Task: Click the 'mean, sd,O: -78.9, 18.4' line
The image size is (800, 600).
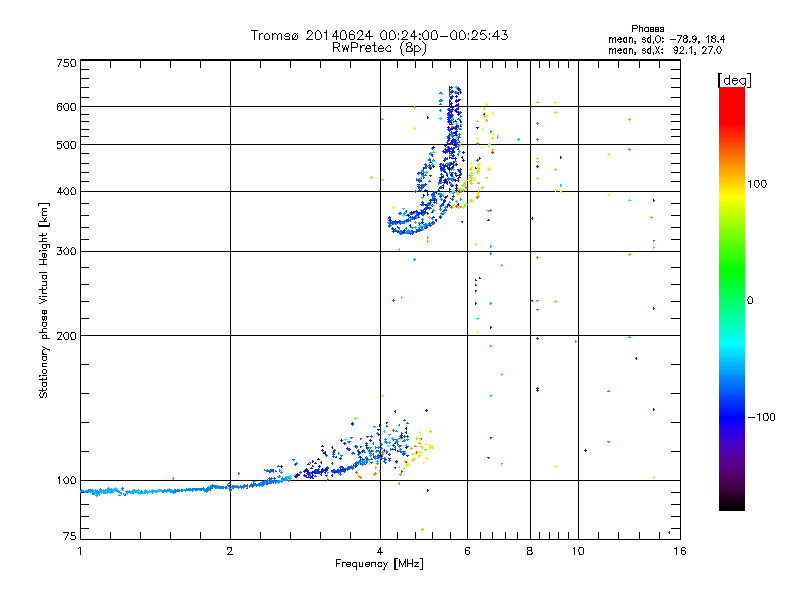Action: [666, 39]
